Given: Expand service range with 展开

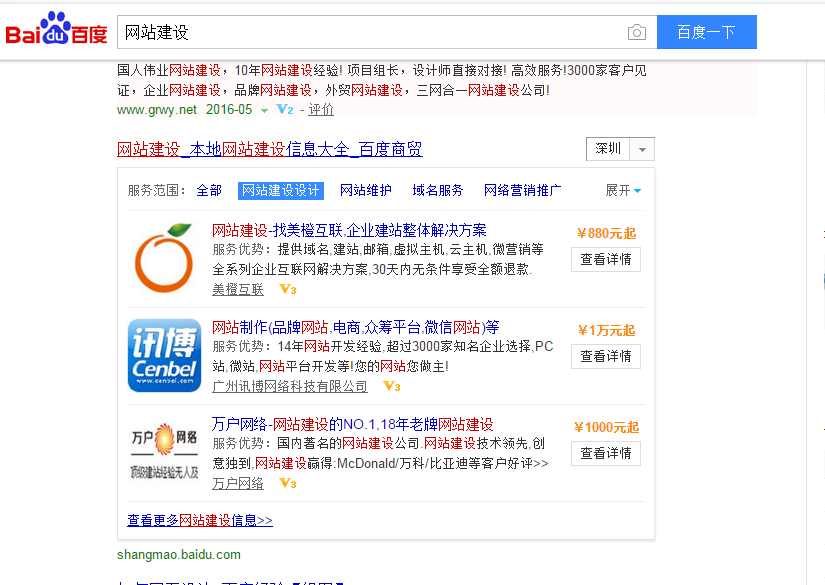Looking at the screenshot, I should 623,190.
